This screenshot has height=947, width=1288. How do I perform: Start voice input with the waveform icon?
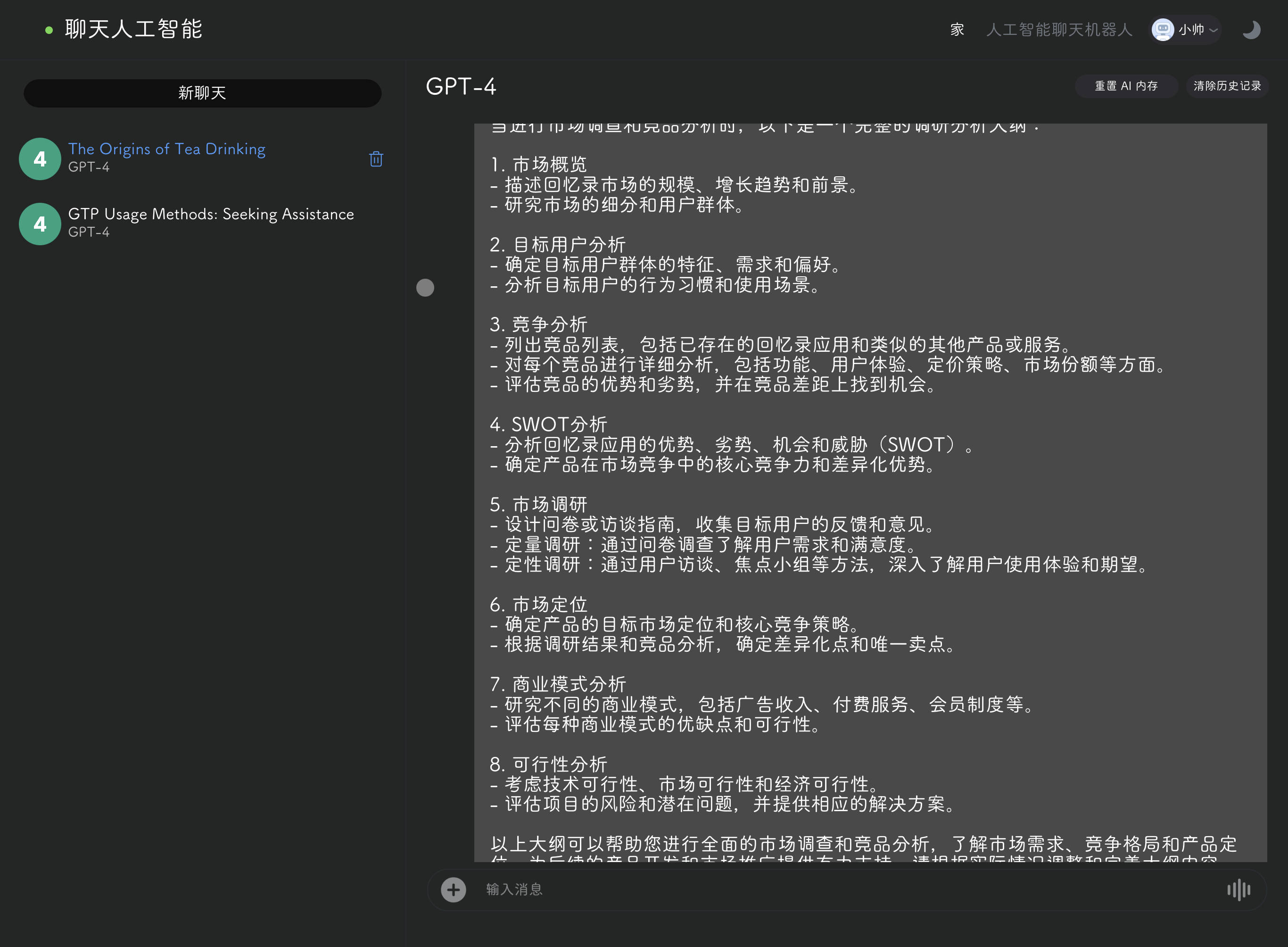(1238, 889)
